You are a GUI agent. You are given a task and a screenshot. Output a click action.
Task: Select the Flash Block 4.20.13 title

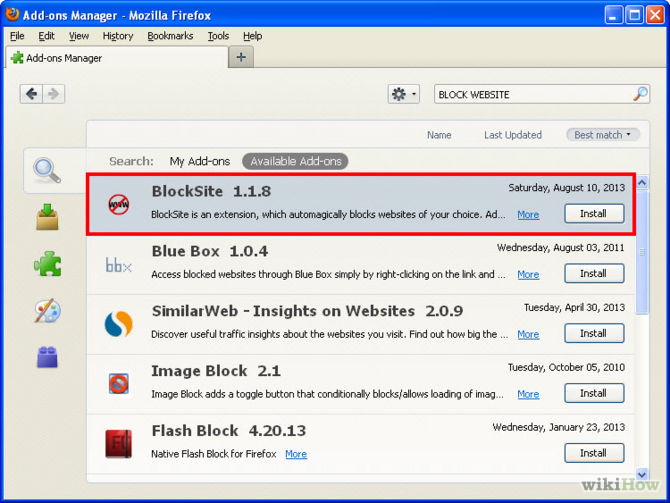coord(229,431)
